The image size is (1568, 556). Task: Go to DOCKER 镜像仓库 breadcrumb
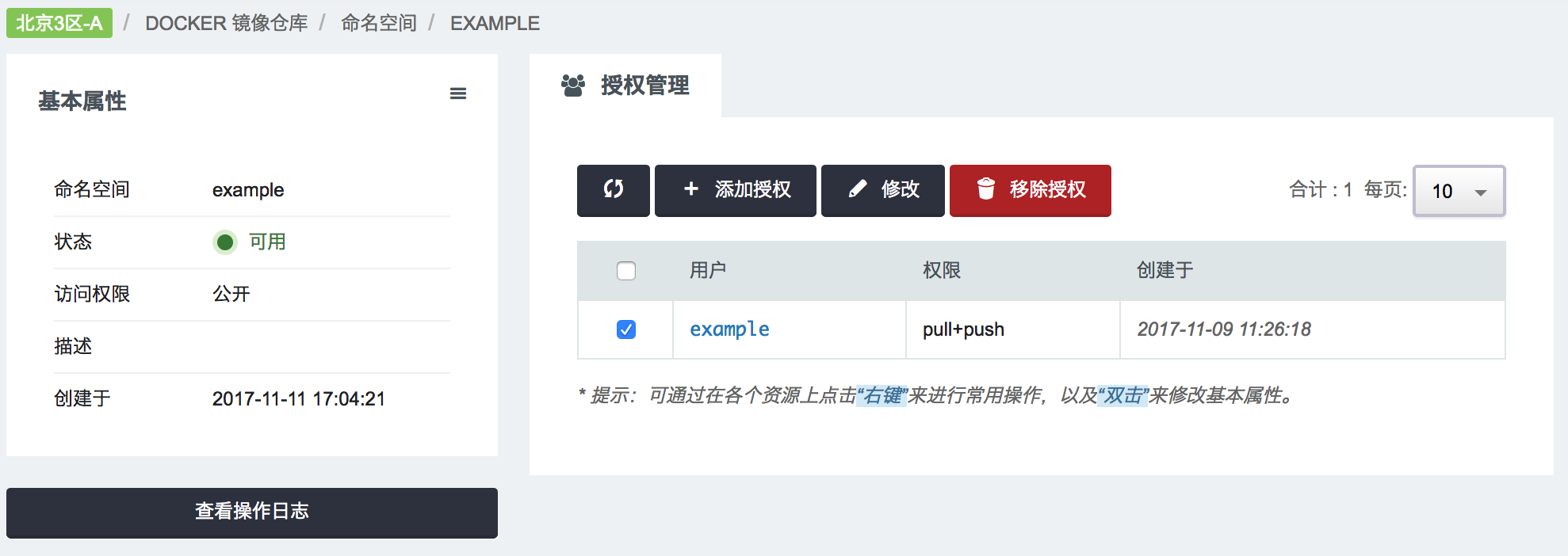pos(226,23)
